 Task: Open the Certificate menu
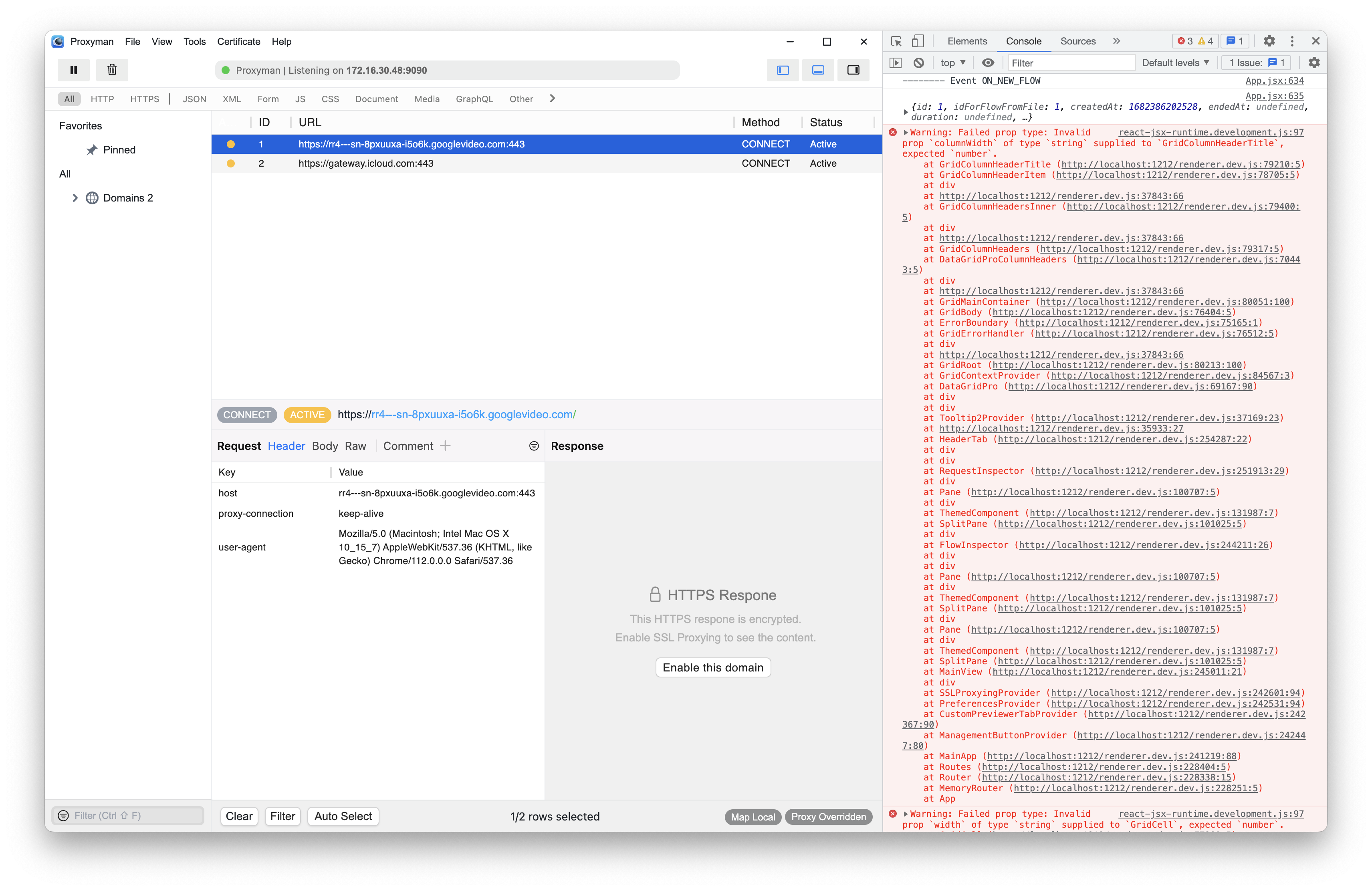pyautogui.click(x=238, y=42)
